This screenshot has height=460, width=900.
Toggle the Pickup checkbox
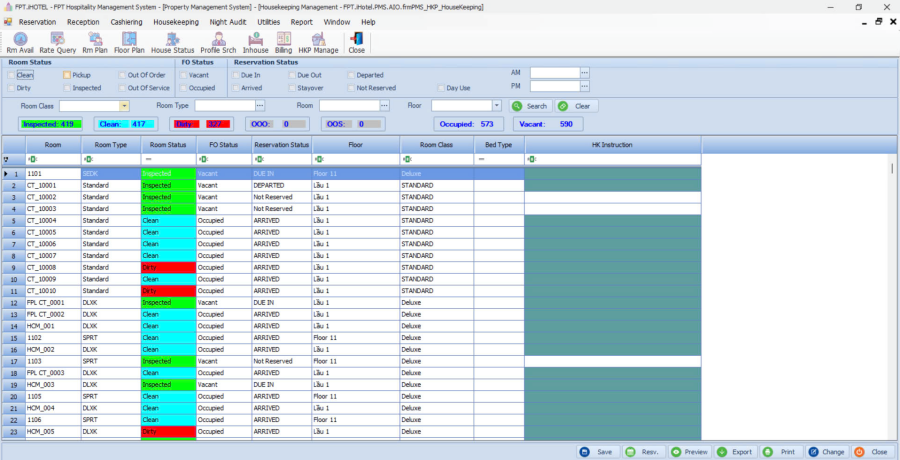point(67,75)
